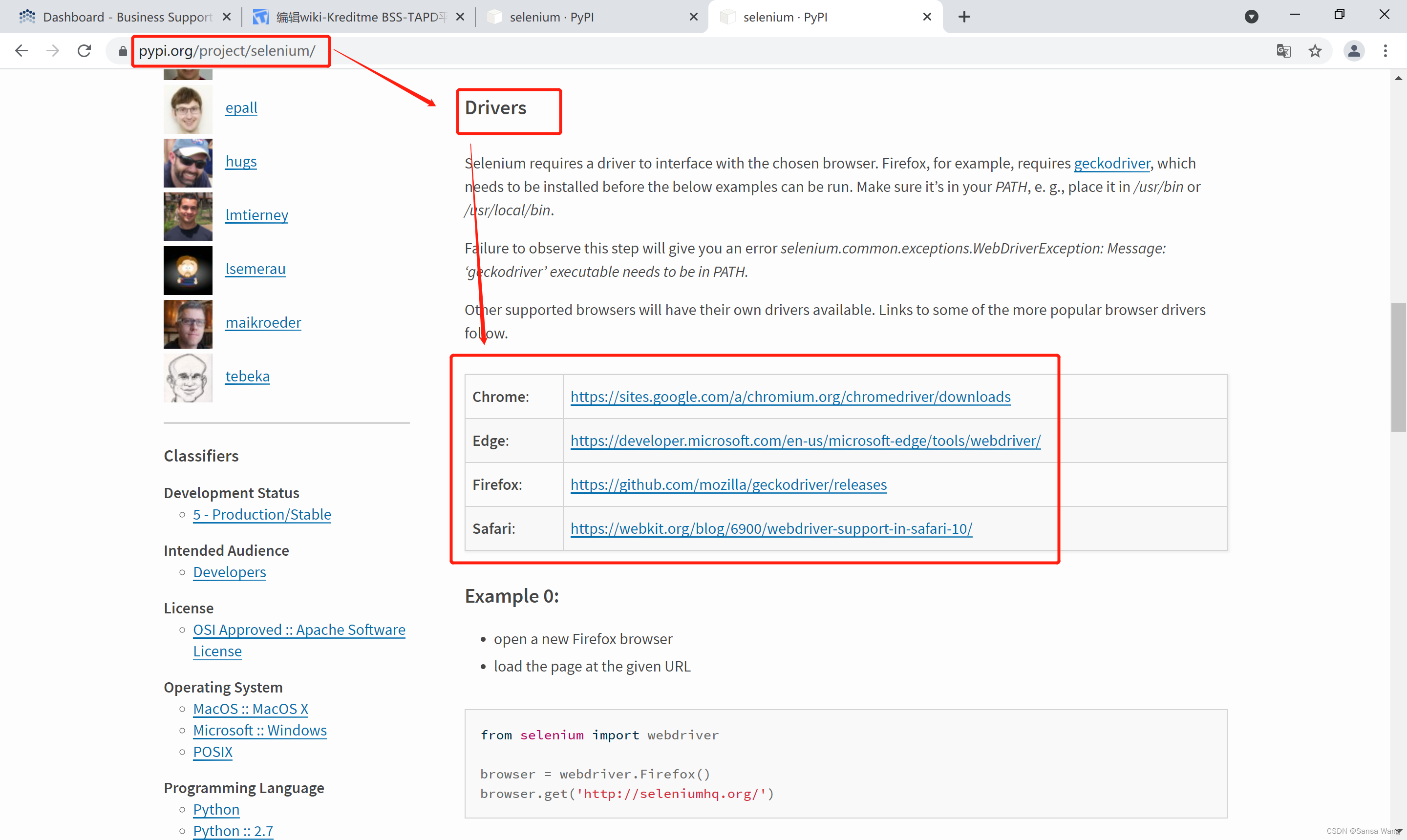Screen dimensions: 1407x840
Task: Open the Microsoft :: Windows classifier
Action: tap(260, 731)
